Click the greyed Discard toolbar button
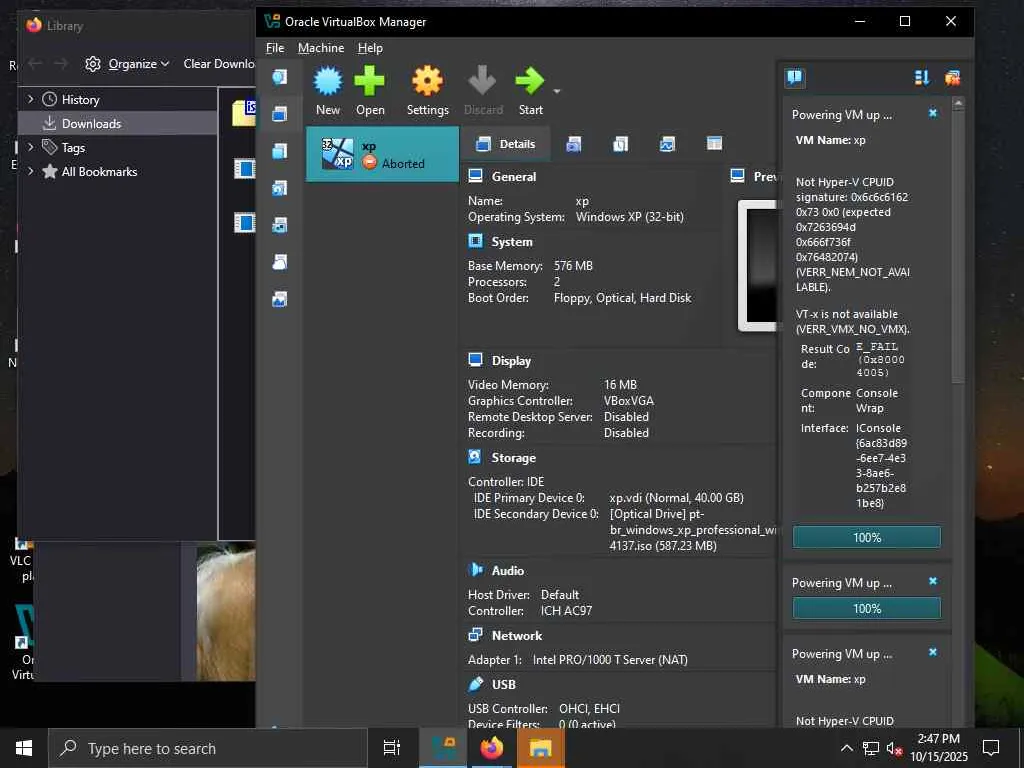The image size is (1024, 768). pos(483,91)
